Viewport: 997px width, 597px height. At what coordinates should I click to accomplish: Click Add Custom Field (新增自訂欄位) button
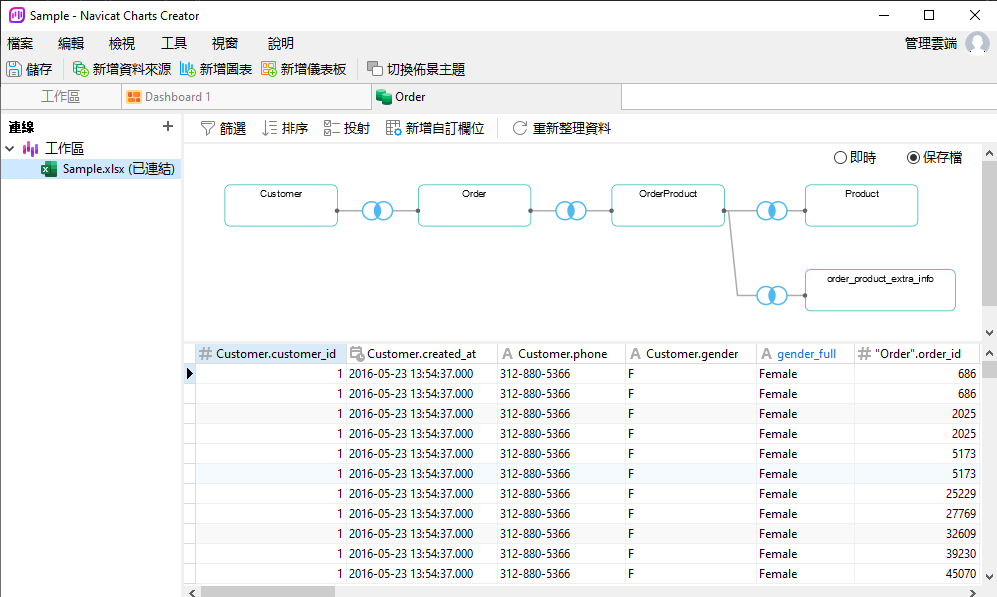pyautogui.click(x=435, y=128)
